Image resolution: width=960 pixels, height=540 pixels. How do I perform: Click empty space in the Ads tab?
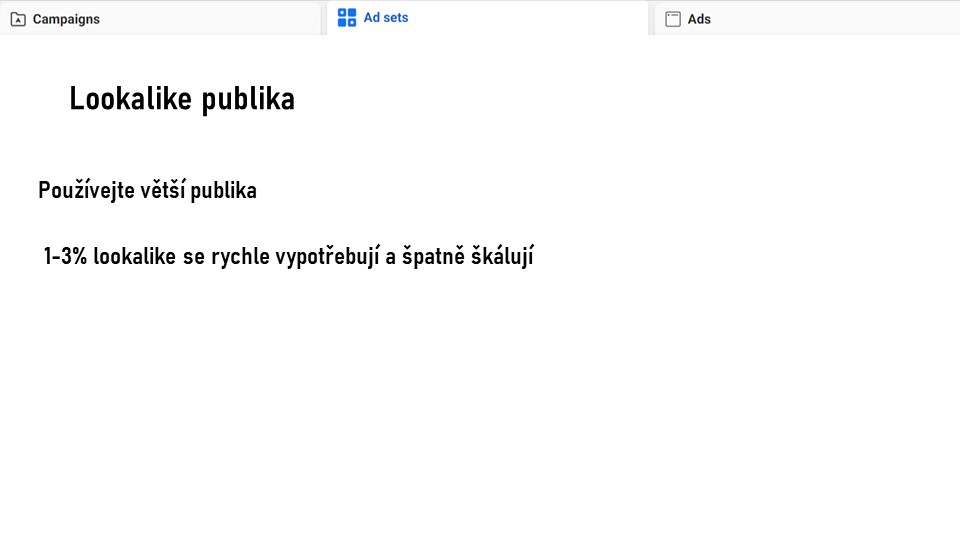[x=833, y=18]
